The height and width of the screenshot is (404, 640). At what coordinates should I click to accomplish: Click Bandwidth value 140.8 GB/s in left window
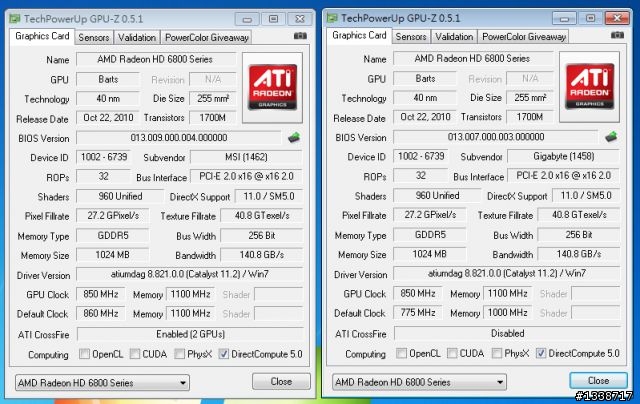pyautogui.click(x=262, y=255)
